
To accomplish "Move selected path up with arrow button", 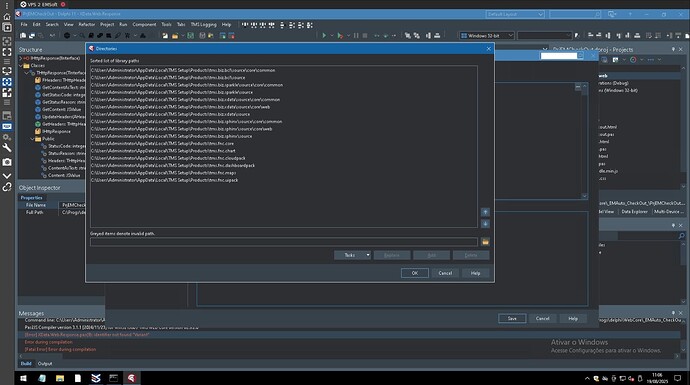I will click(485, 212).
